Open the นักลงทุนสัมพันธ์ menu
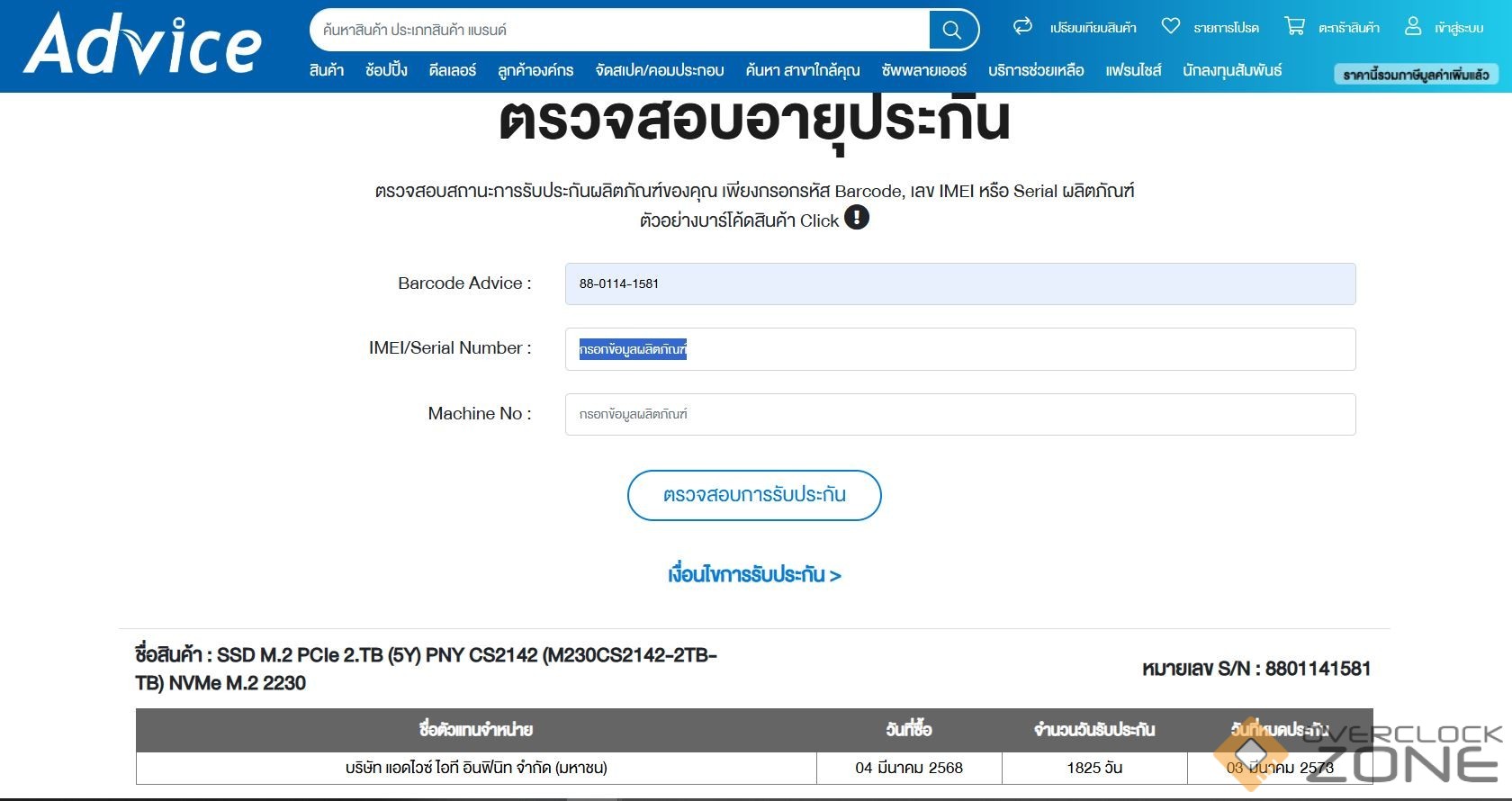1512x801 pixels. click(x=1233, y=70)
